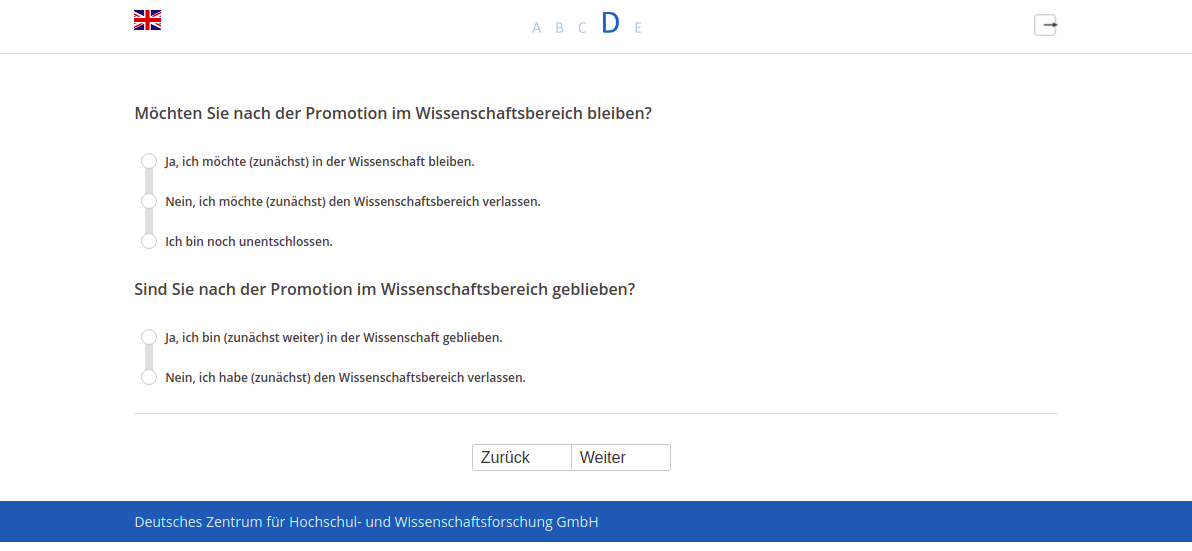Viewport: 1192px width, 551px height.
Task: Select 'Ja, ich möchte (zunächst) in der Wissenschaft bleiben'
Action: [149, 161]
